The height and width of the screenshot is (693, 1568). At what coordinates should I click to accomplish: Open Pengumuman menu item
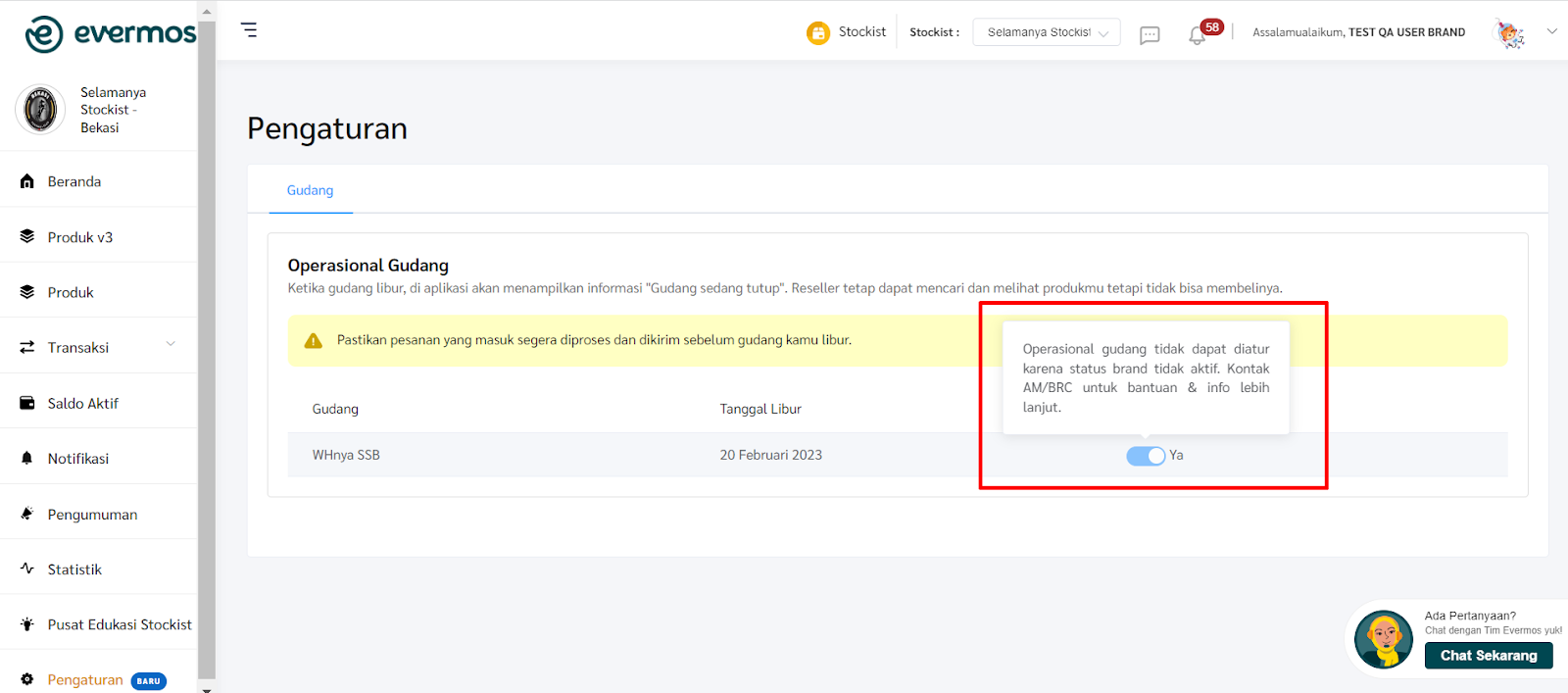point(92,514)
